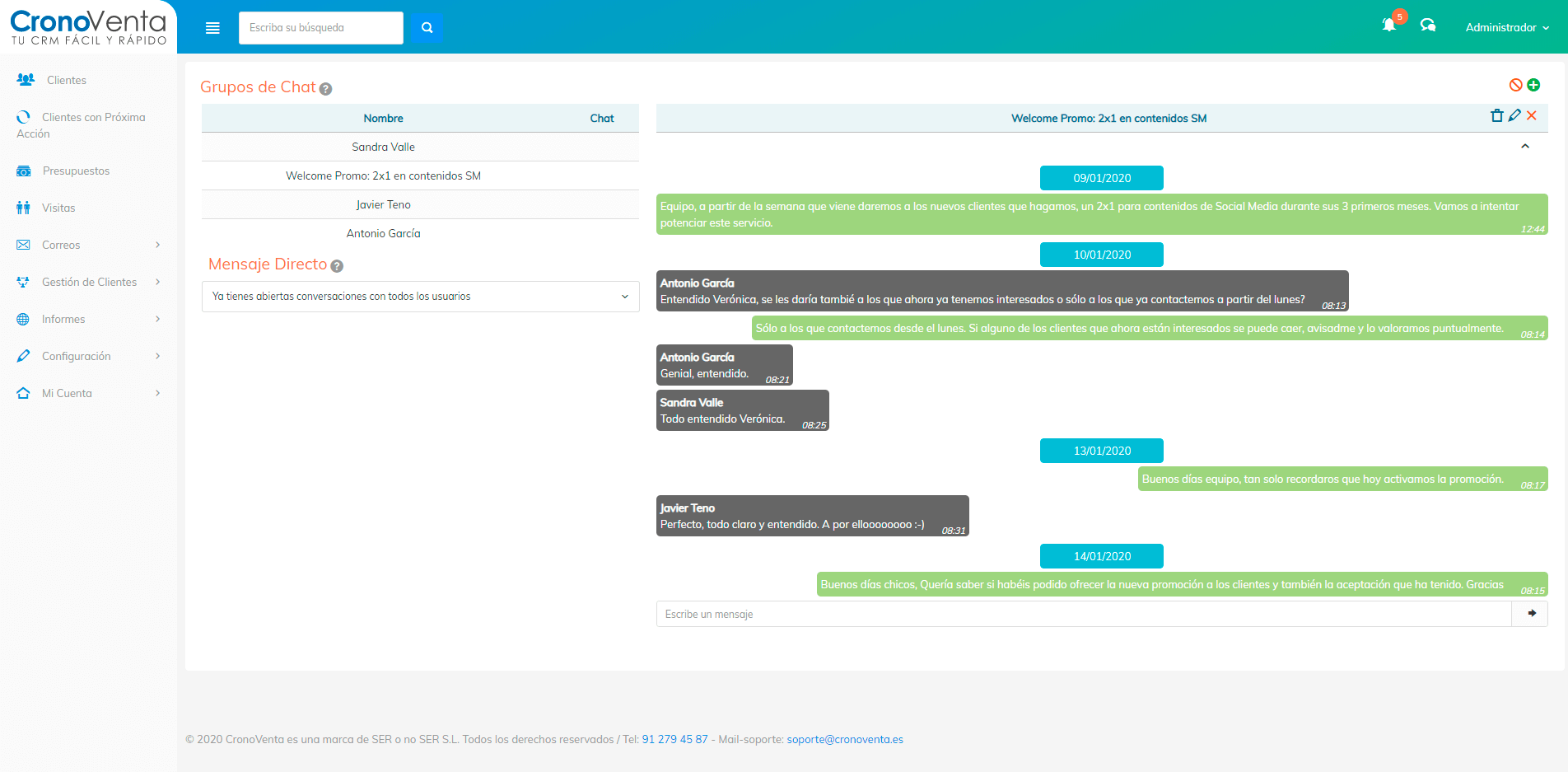Open Clientes con Próxima Acción

pyautogui.click(x=81, y=125)
